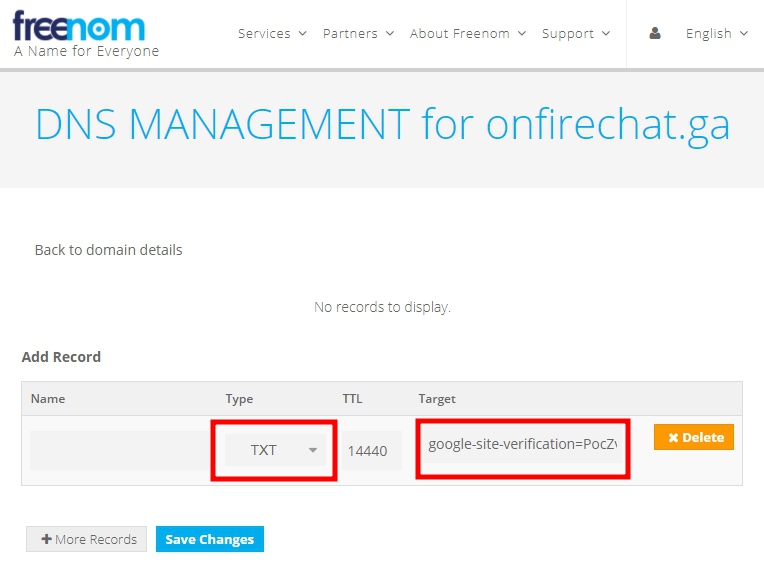
Task: Click the Freenom logo
Action: (86, 33)
